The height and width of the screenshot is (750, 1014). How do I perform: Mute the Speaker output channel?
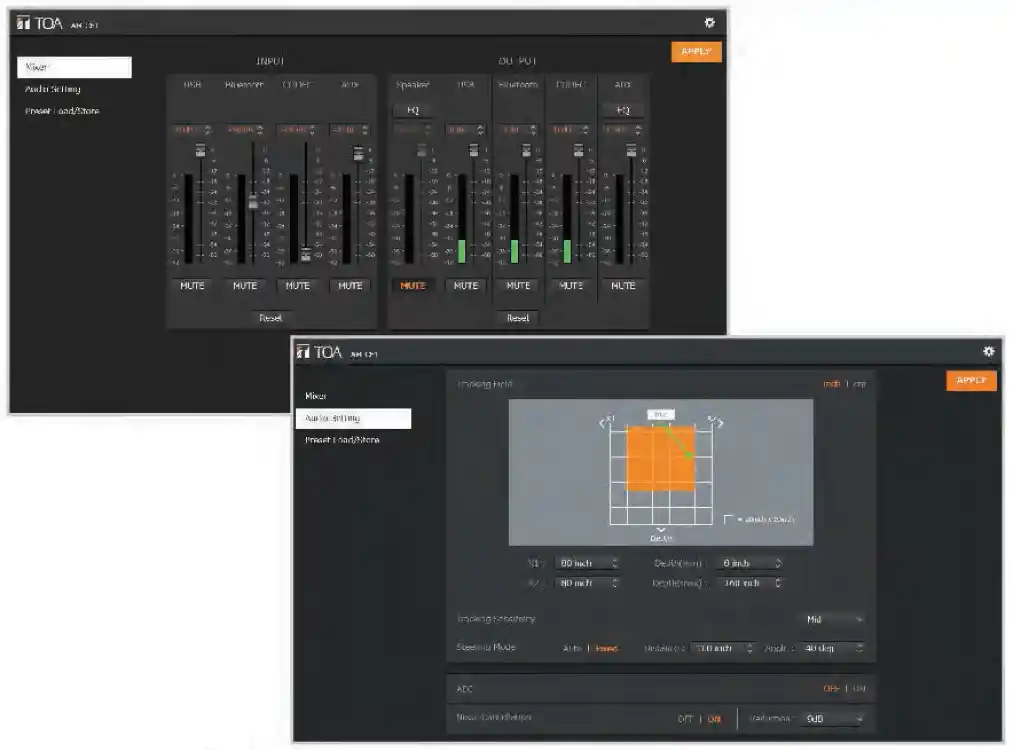point(413,286)
